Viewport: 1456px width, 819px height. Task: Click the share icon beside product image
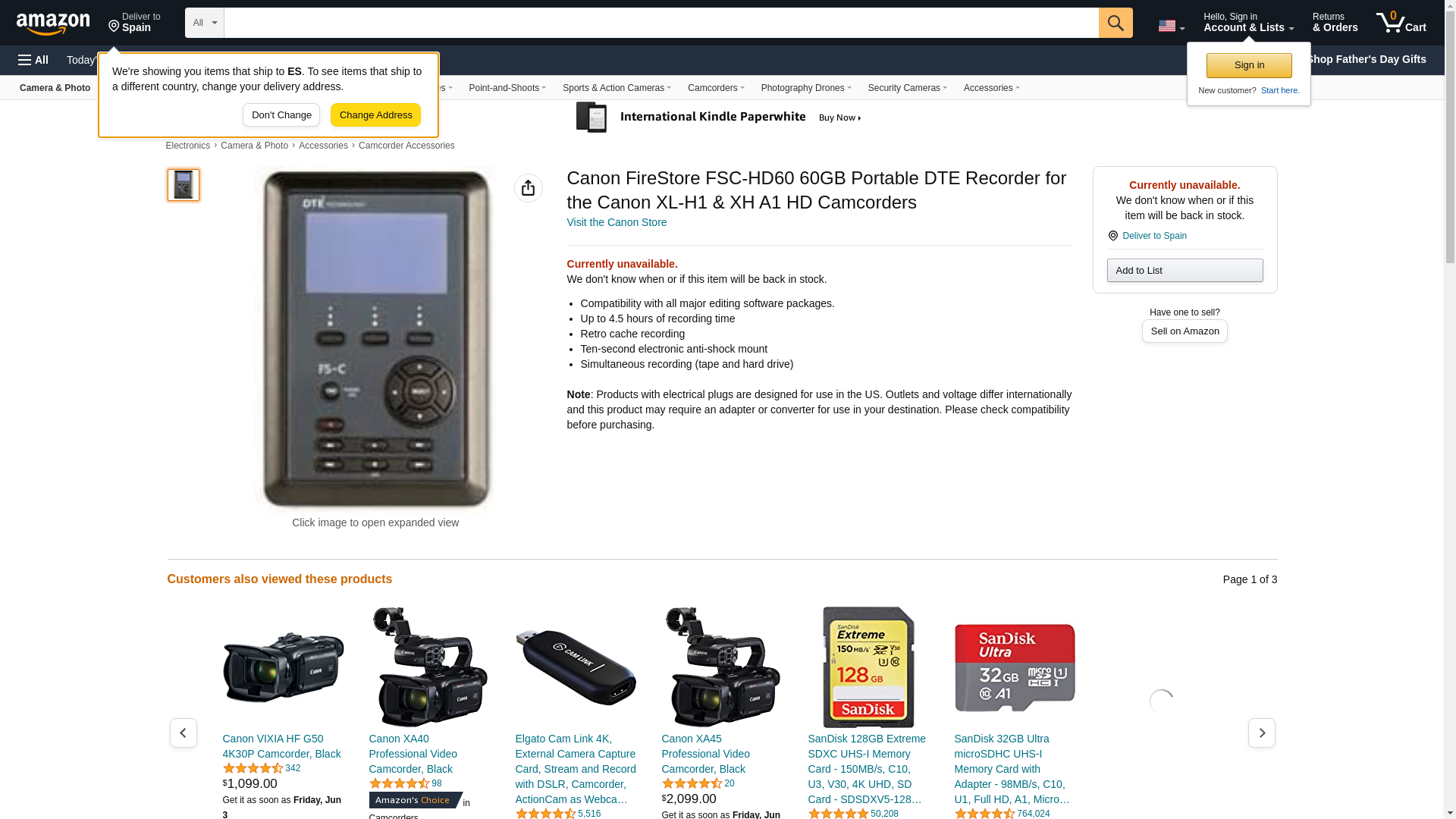tap(529, 188)
